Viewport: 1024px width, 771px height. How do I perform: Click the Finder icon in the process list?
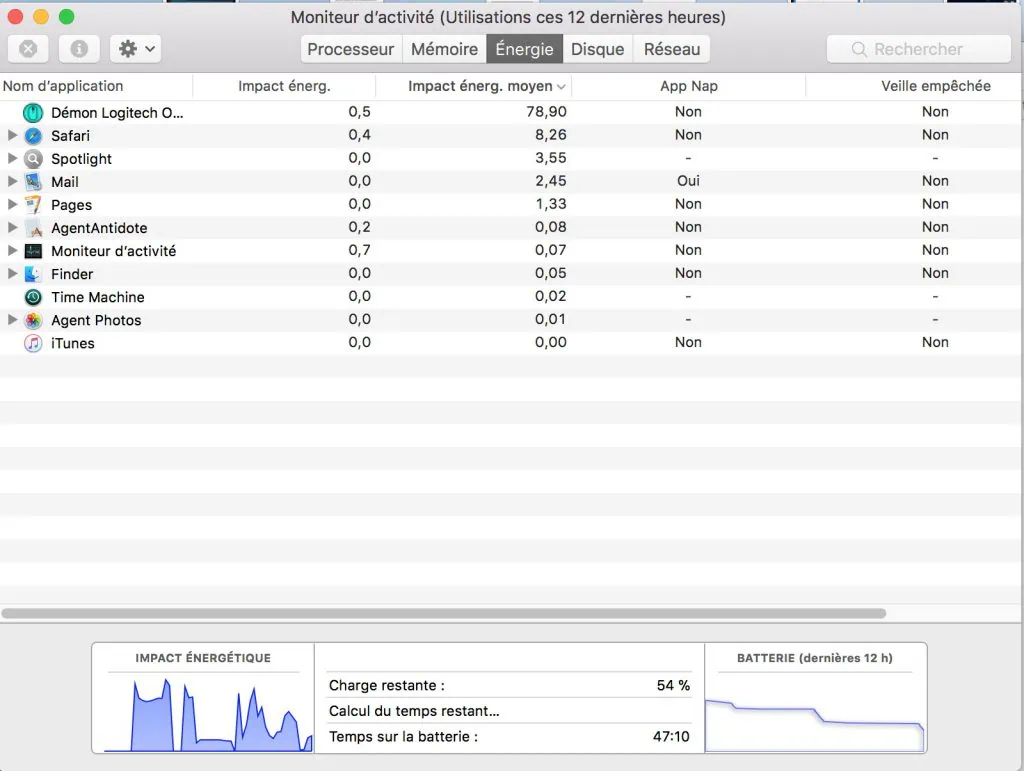pos(32,273)
